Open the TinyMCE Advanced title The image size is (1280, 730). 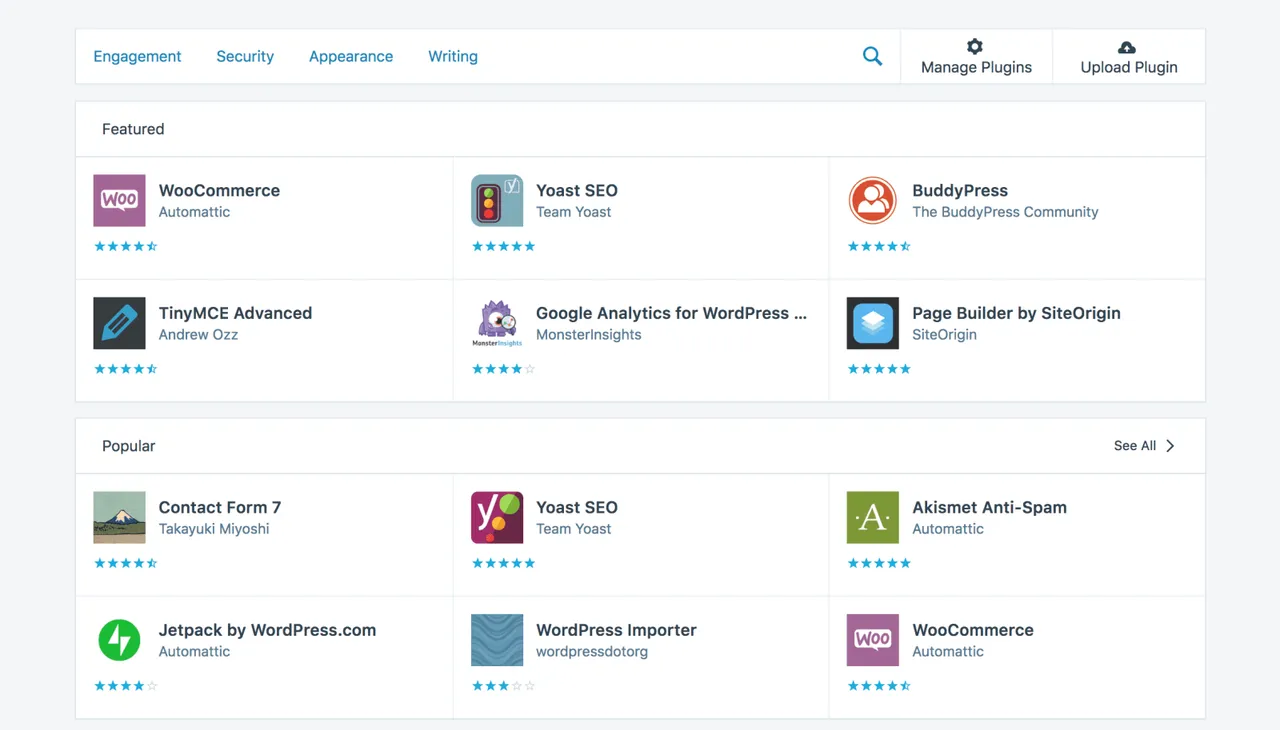235,313
